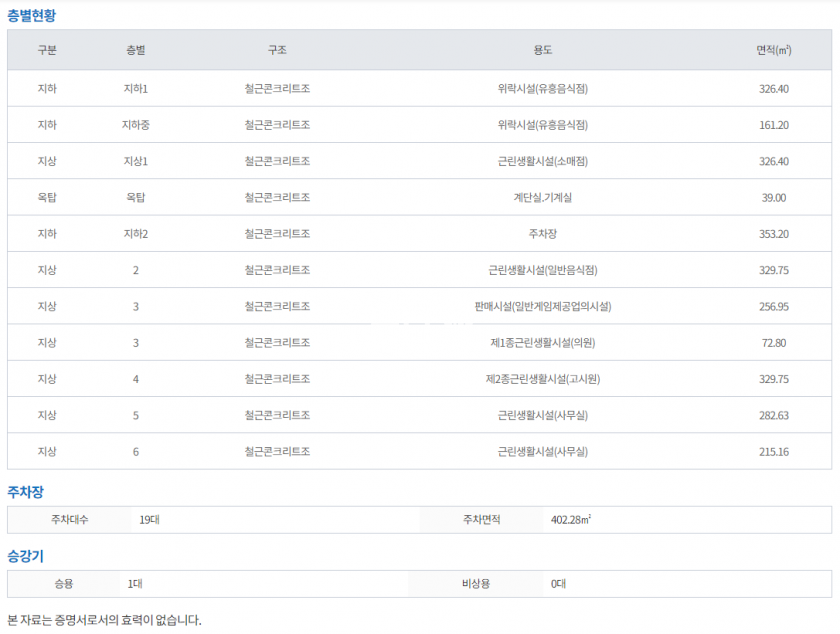Click the 용도 column header

coord(542,50)
